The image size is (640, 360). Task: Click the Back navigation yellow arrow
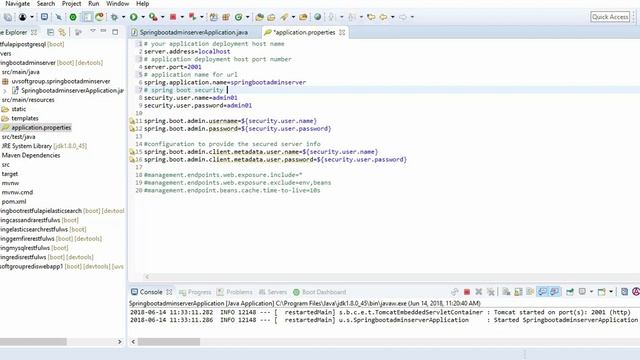coord(383,17)
